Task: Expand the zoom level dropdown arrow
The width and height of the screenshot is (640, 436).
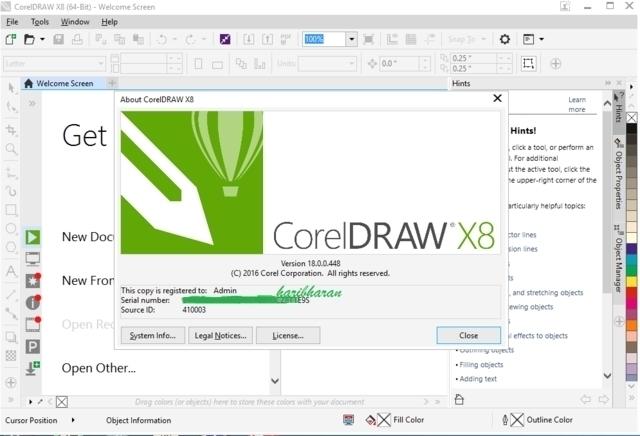Action: (351, 39)
